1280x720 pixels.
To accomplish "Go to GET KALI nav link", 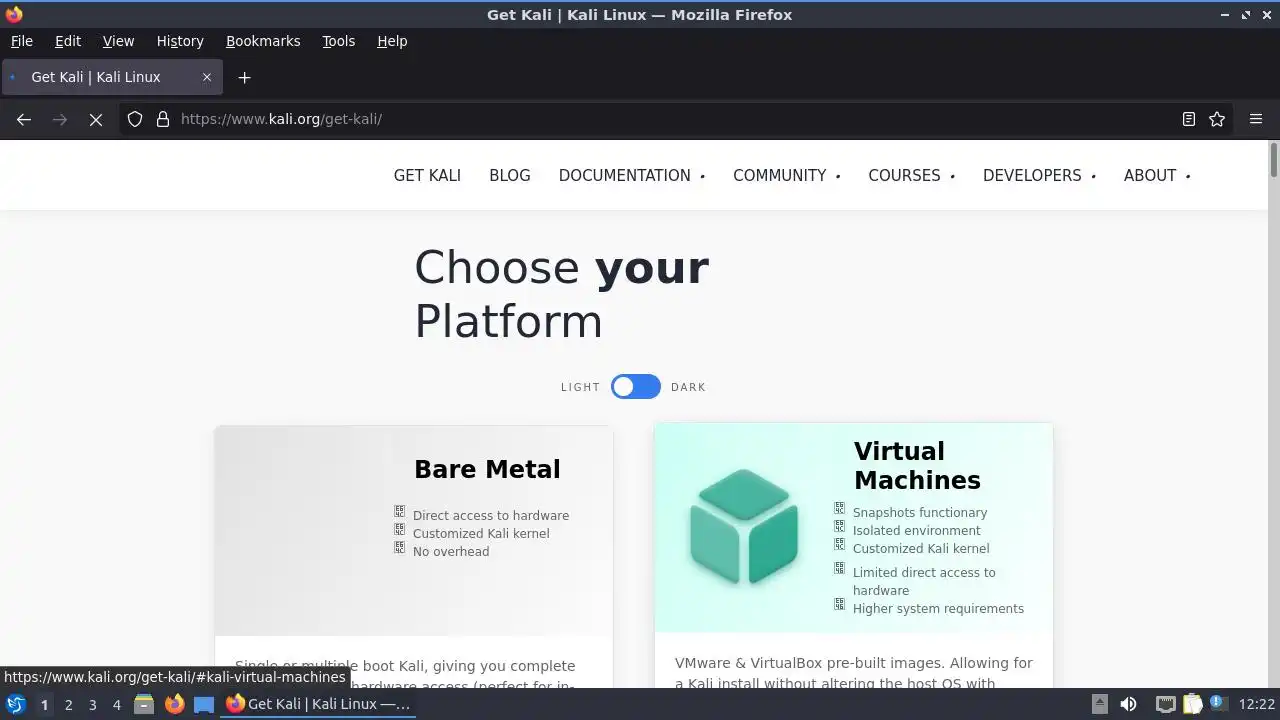I will click(427, 175).
